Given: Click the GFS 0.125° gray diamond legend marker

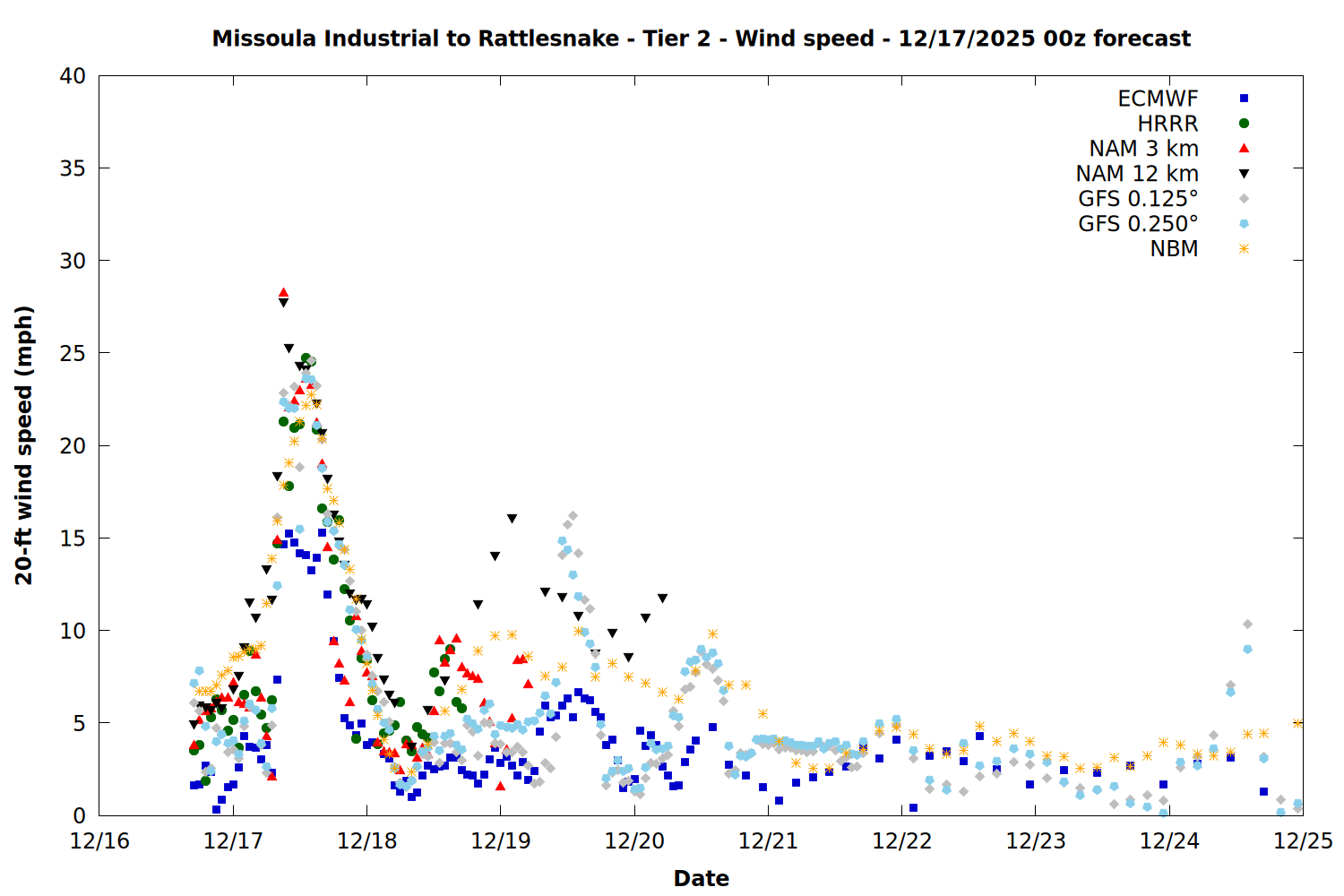Looking at the screenshot, I should 1244,199.
